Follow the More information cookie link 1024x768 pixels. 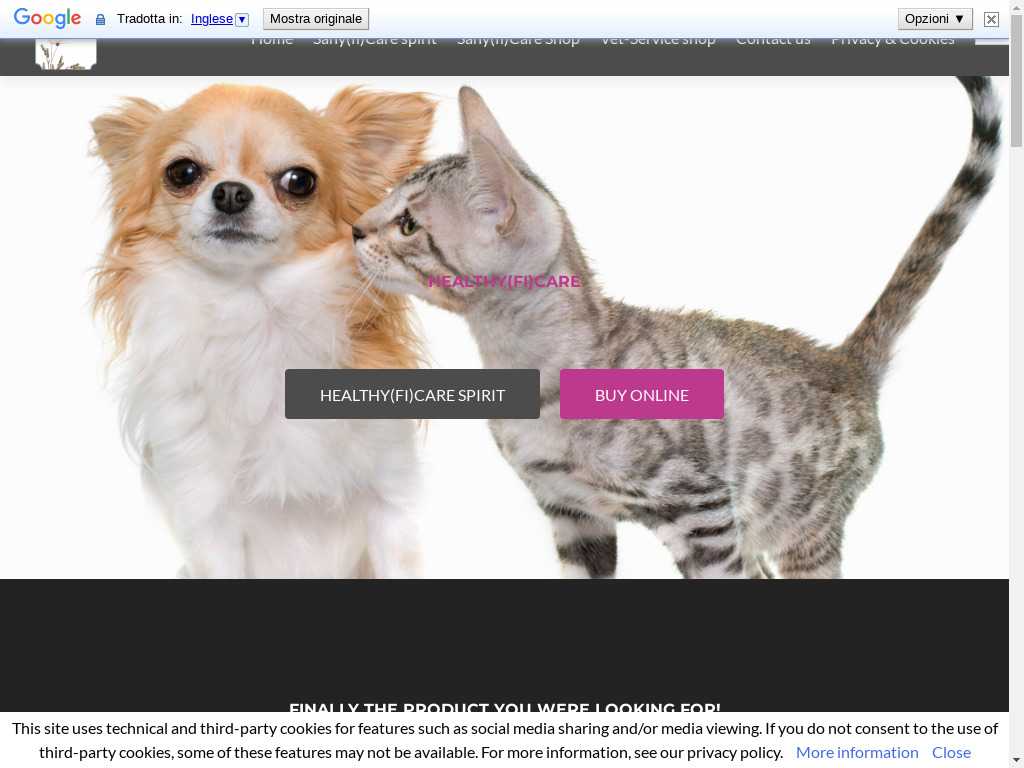(857, 752)
